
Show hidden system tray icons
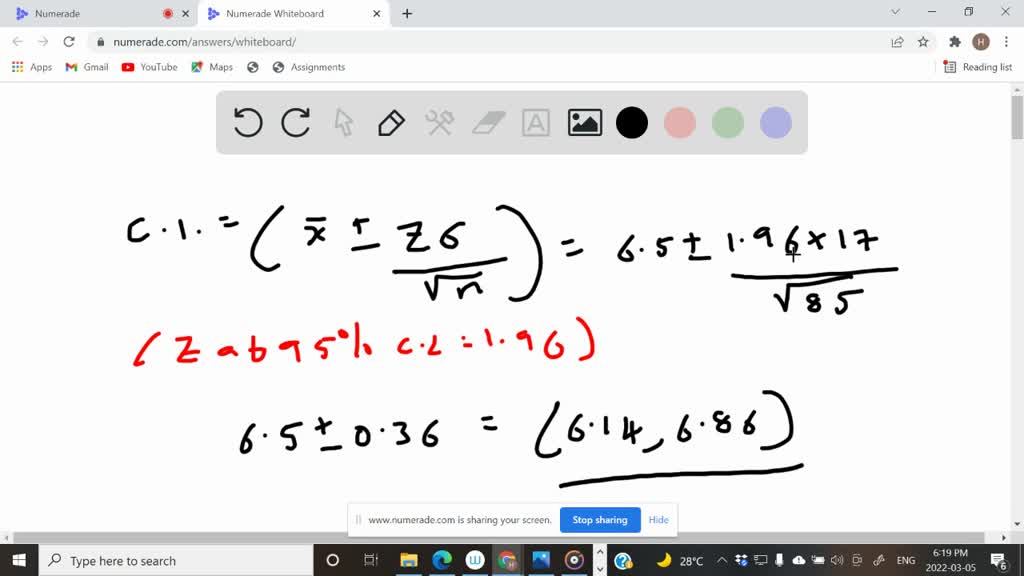click(x=722, y=560)
